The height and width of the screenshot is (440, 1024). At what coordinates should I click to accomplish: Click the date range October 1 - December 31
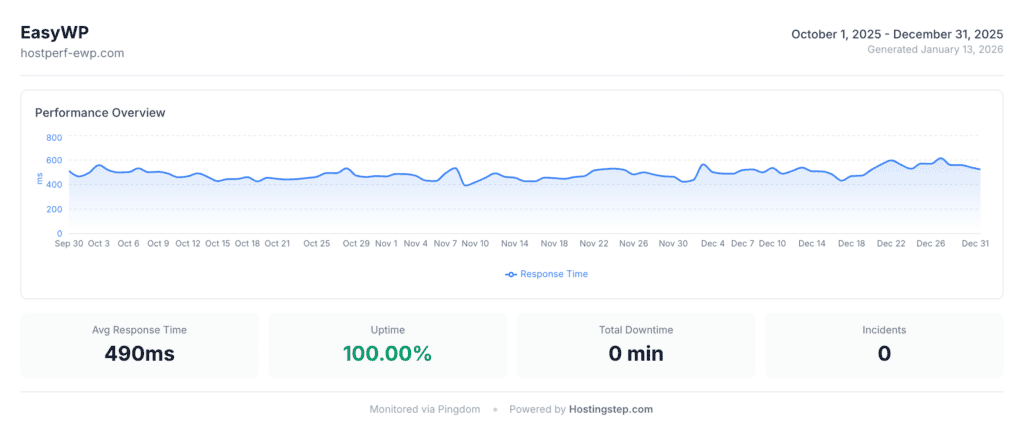tap(897, 34)
